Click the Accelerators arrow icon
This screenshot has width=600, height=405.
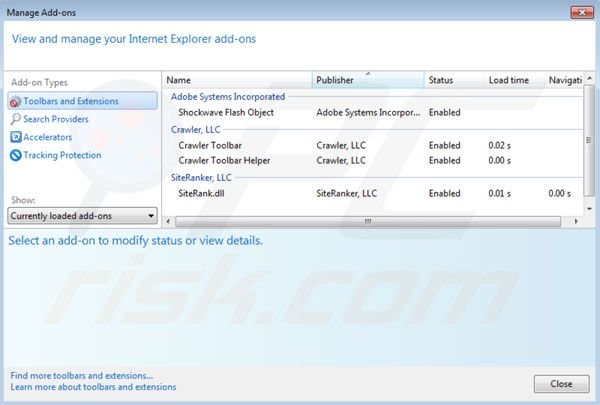tap(16, 137)
